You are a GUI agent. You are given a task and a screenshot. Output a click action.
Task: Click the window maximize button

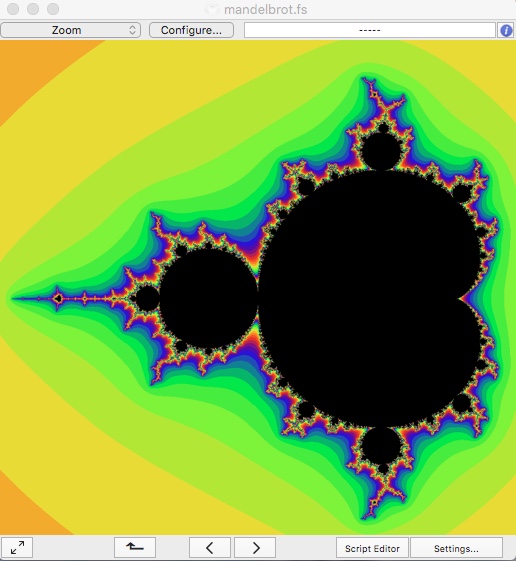point(53,9)
